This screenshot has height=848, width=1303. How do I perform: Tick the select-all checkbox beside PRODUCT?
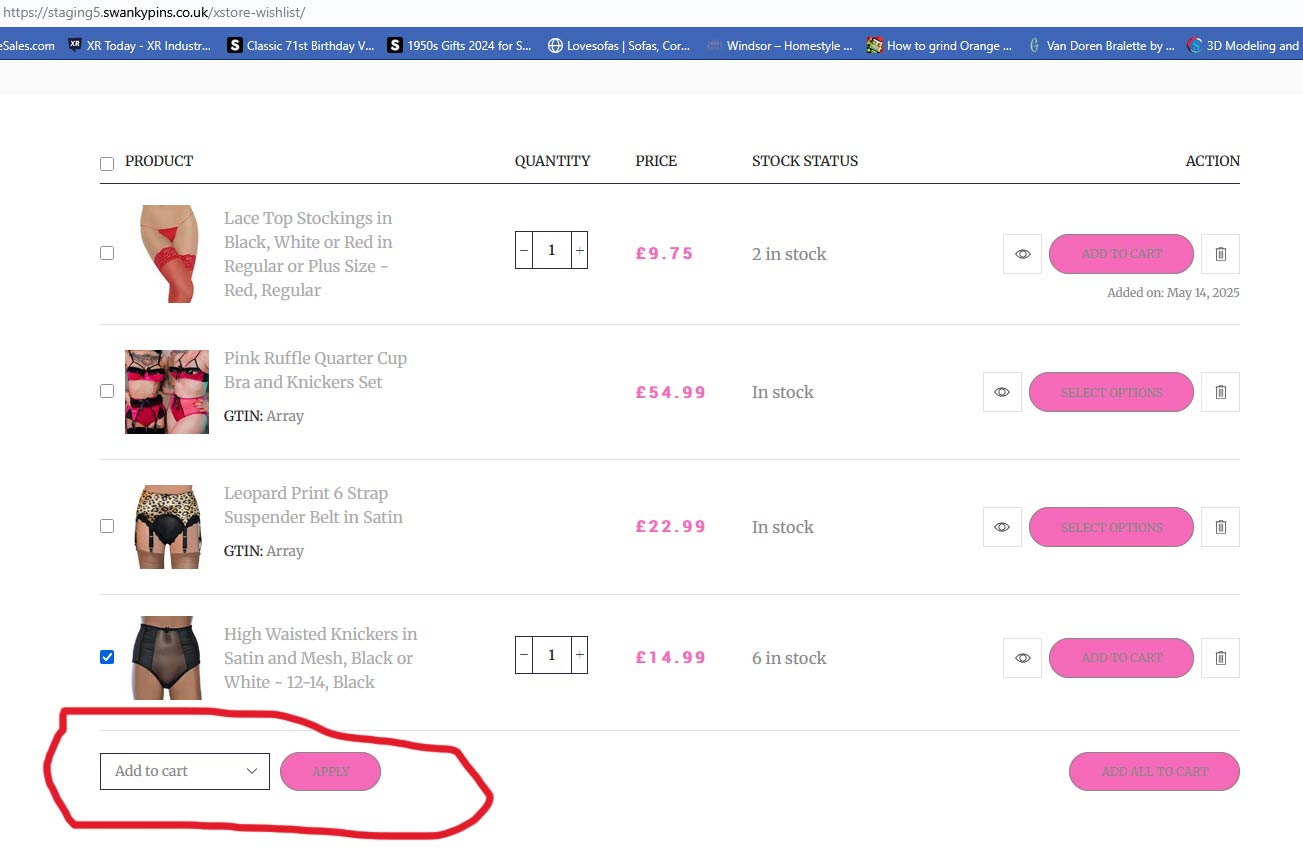click(x=107, y=164)
